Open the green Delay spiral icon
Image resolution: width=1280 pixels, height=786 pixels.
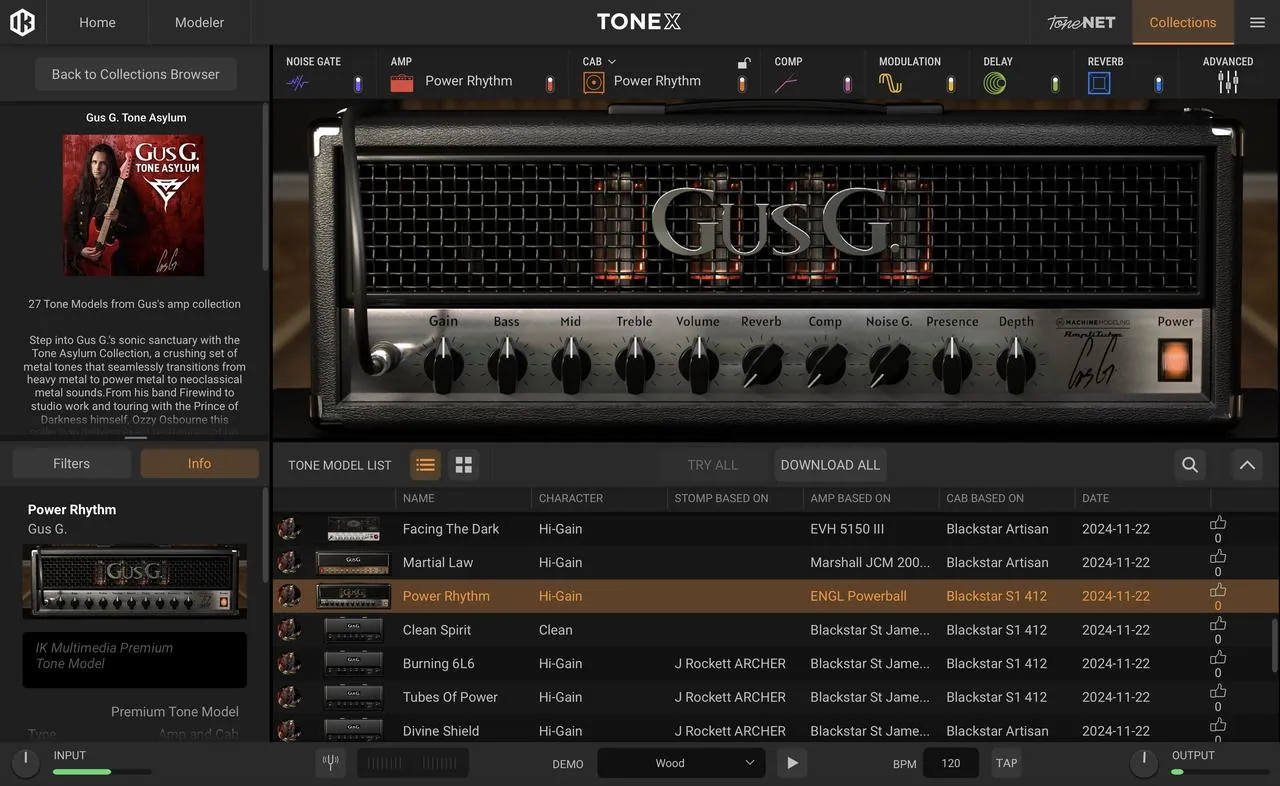pos(994,83)
